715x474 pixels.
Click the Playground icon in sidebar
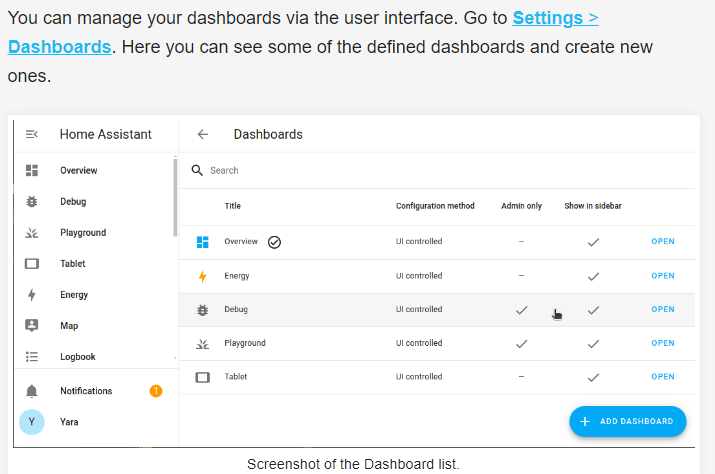pos(31,233)
